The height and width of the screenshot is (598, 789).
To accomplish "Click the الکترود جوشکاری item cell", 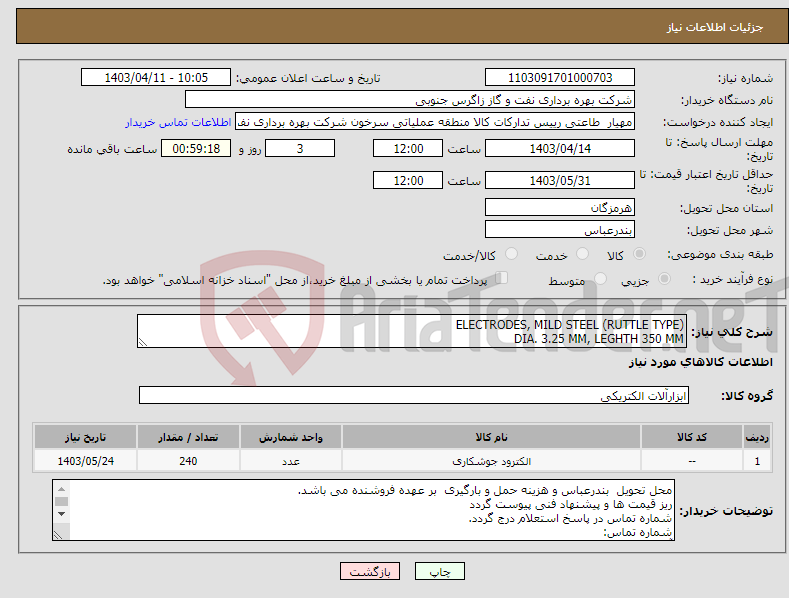I will [491, 461].
